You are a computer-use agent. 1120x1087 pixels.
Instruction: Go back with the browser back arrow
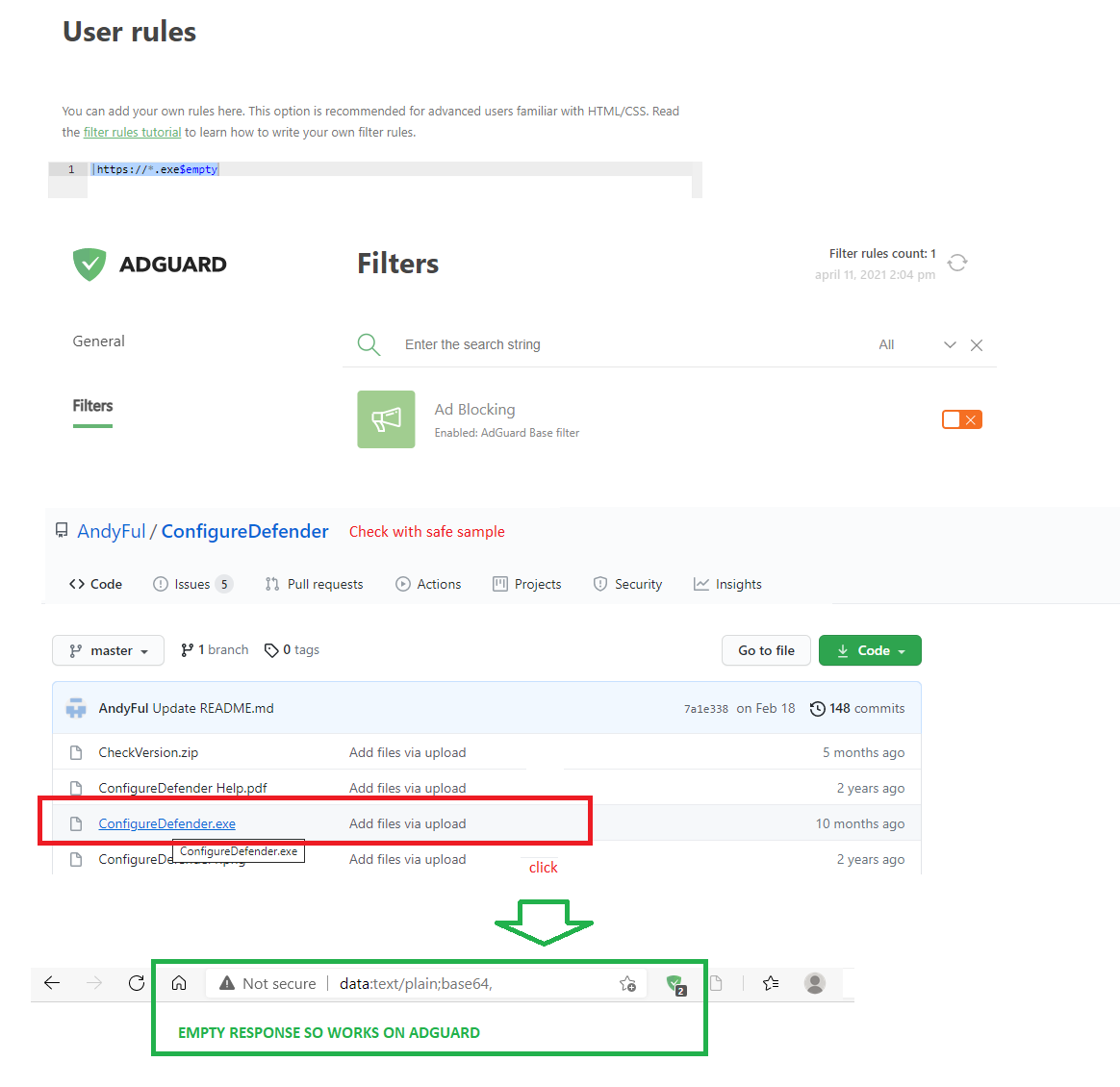(x=52, y=983)
